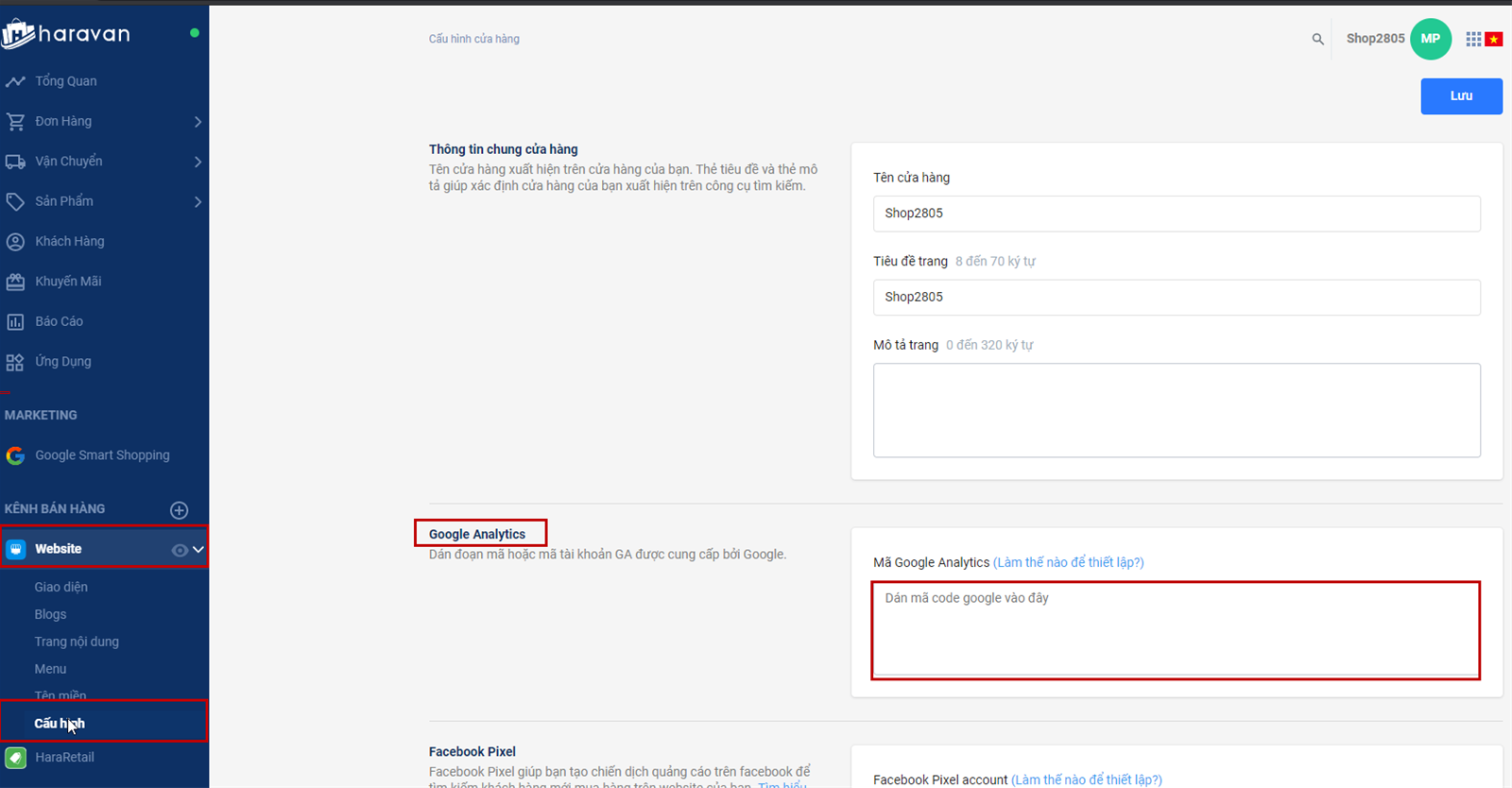This screenshot has height=788, width=1512.
Task: Click the Vận Chuyển truck icon
Action: click(x=15, y=162)
